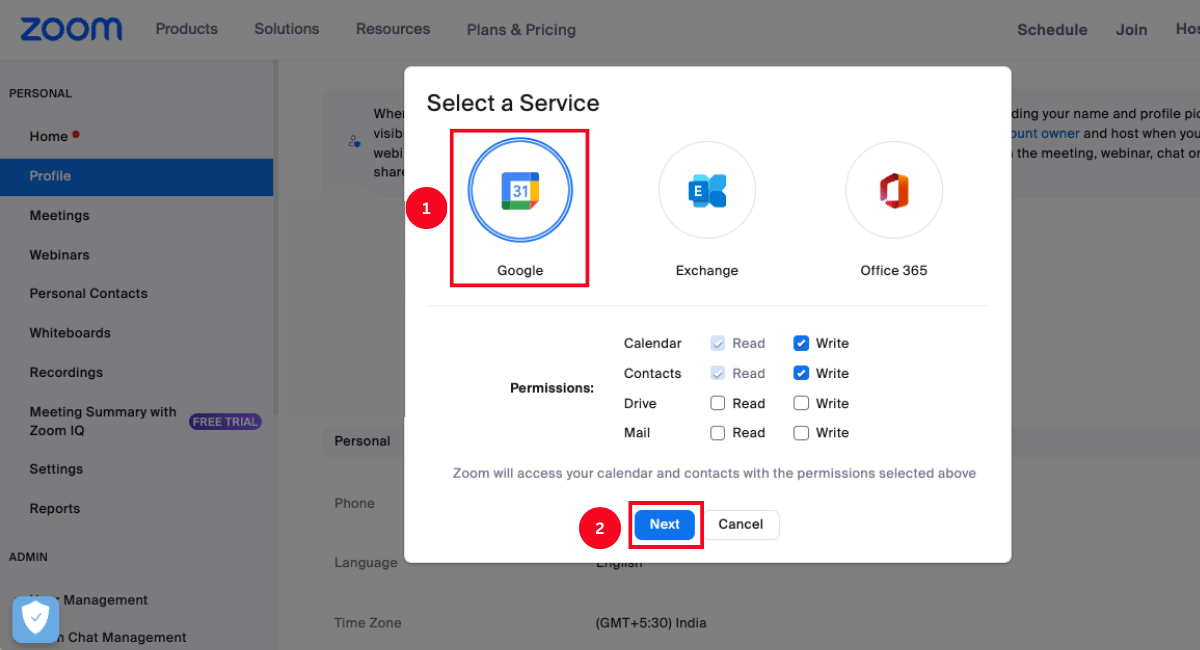Select the Google Calendar service icon
The image size is (1200, 650).
click(520, 190)
